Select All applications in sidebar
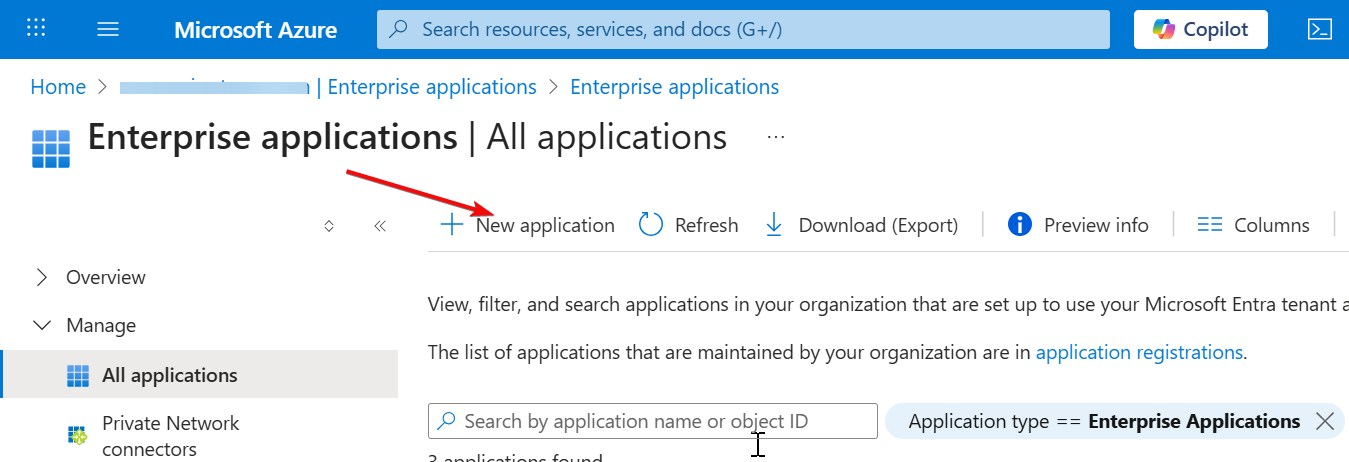Screen dimensions: 1349x462 (200, 375)
